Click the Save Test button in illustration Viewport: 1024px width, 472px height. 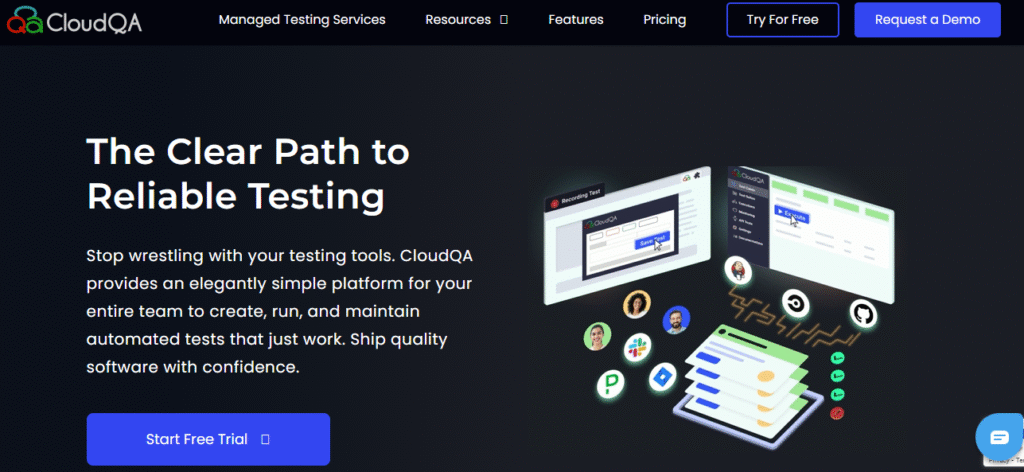[x=650, y=242]
